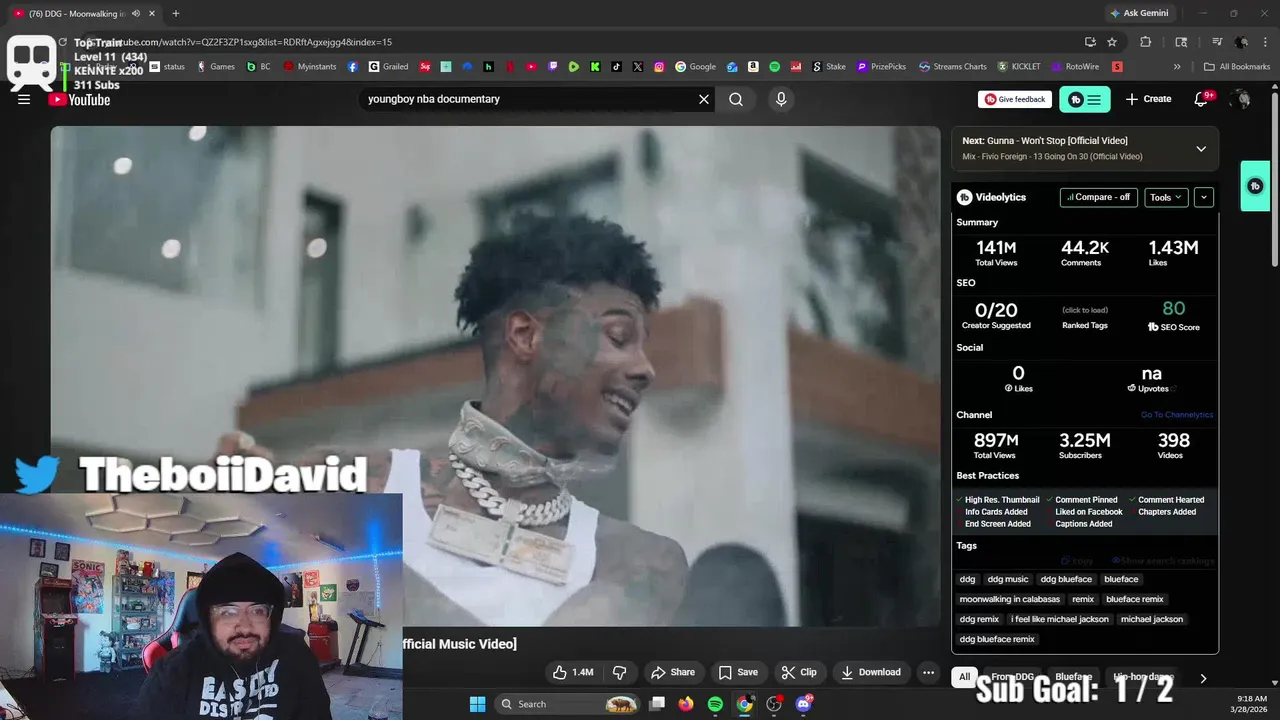Image resolution: width=1280 pixels, height=720 pixels.
Task: Select the All chip filter
Action: 965,677
